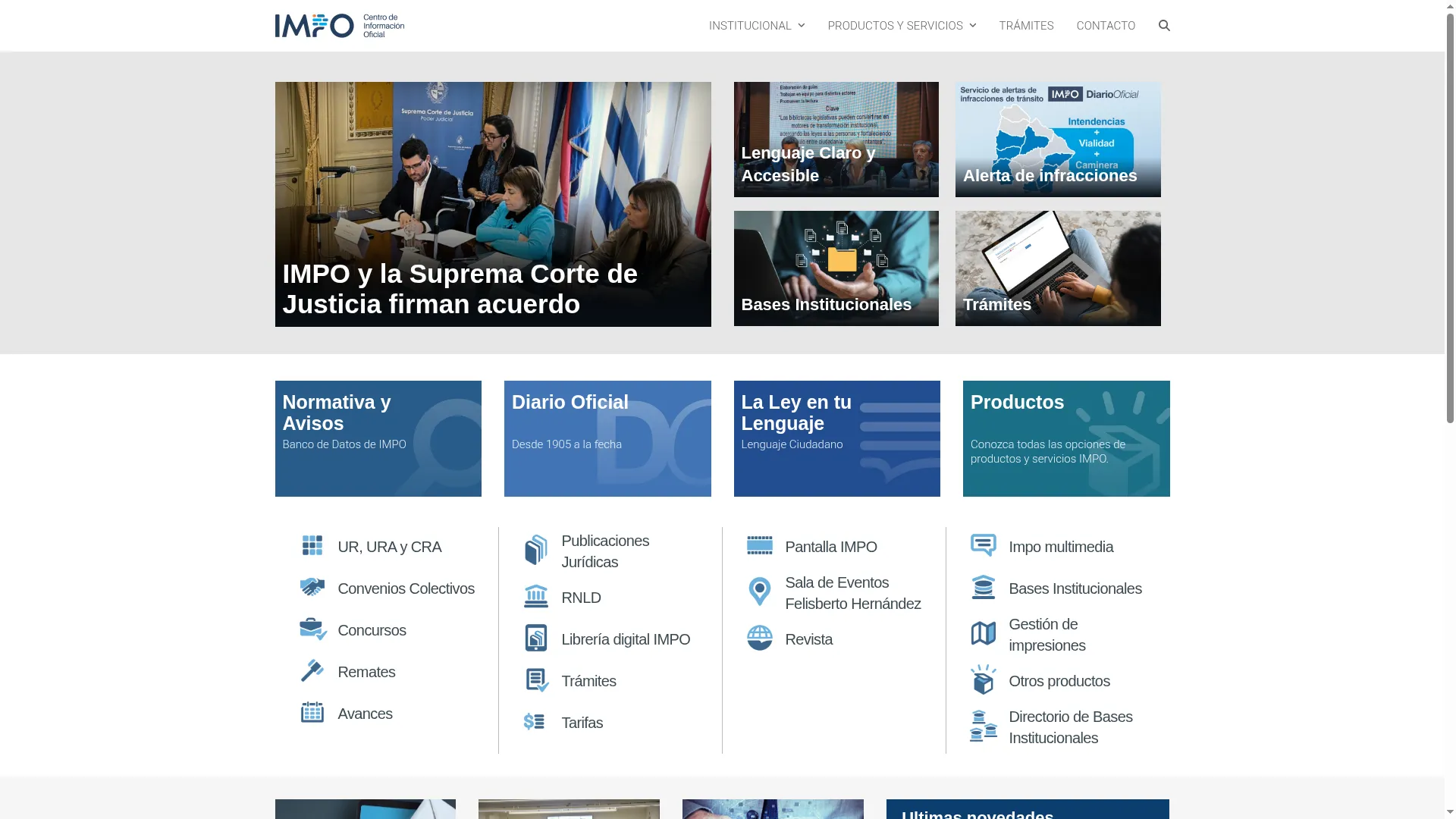
Task: Open the Bases Institucionales photo card
Action: click(x=836, y=268)
